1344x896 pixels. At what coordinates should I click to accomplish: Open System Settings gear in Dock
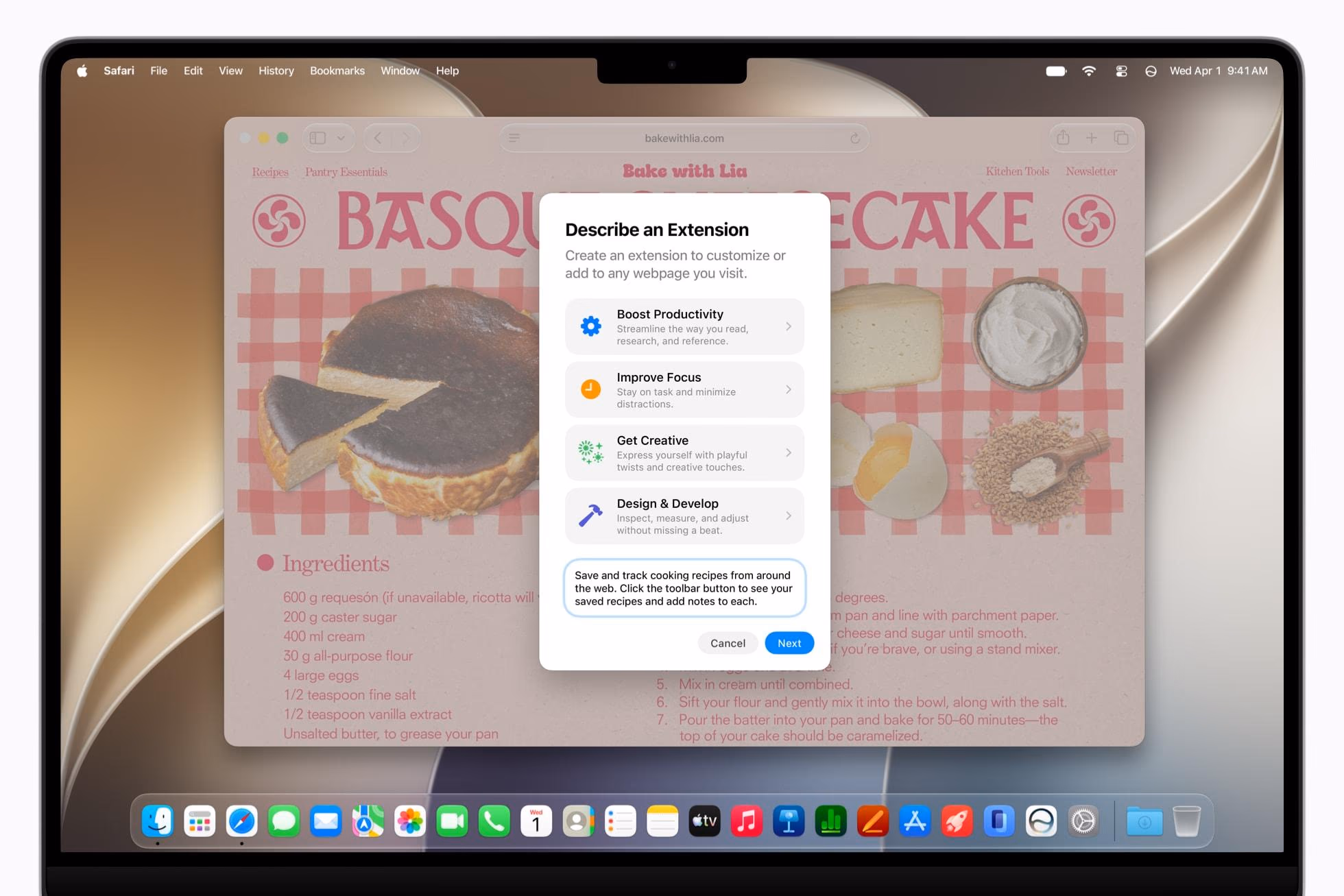point(1083,821)
